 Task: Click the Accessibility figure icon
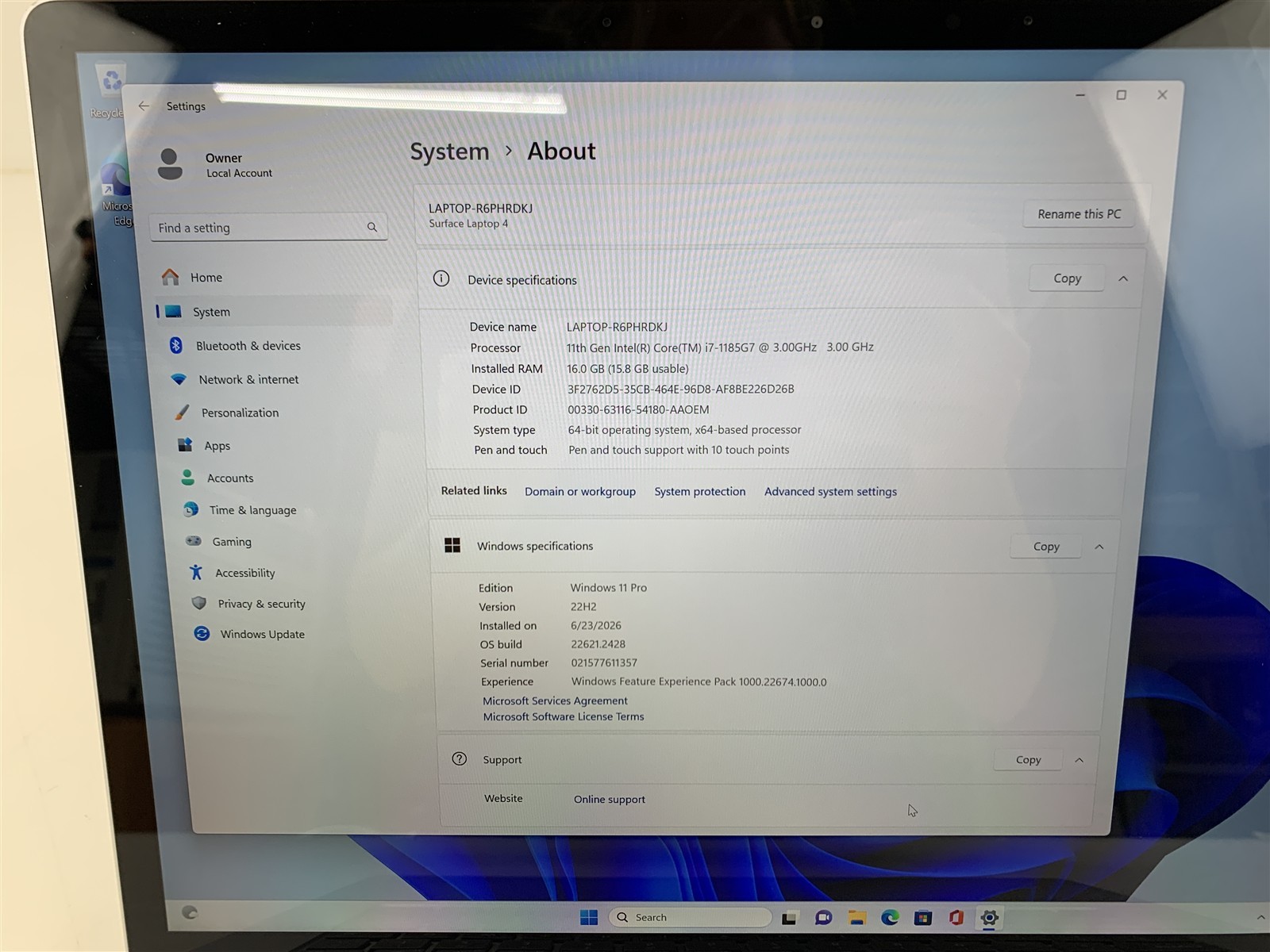coord(196,571)
